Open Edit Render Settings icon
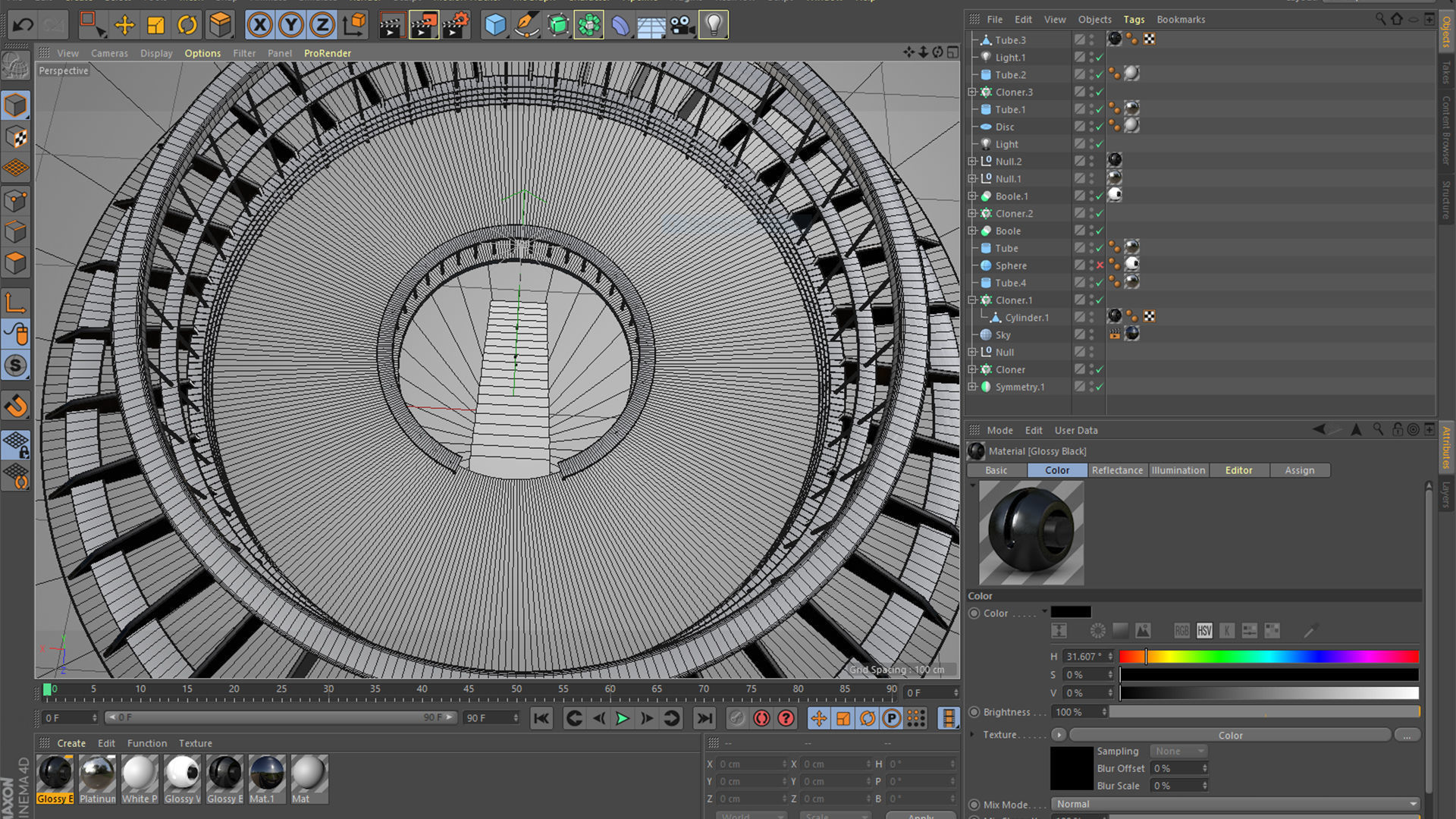Image resolution: width=1456 pixels, height=819 pixels. [x=456, y=25]
